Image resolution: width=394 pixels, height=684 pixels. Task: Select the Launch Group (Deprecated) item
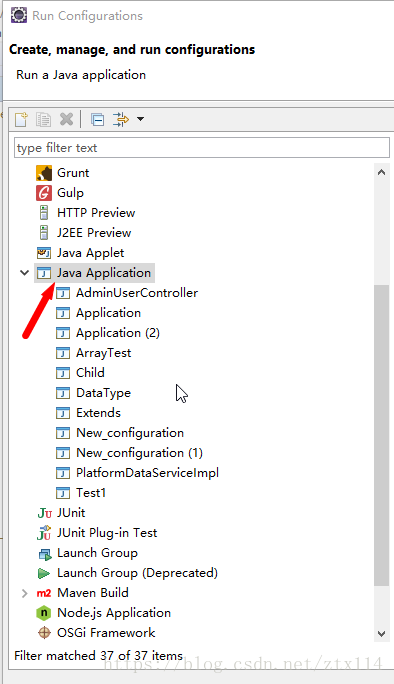tap(128, 573)
